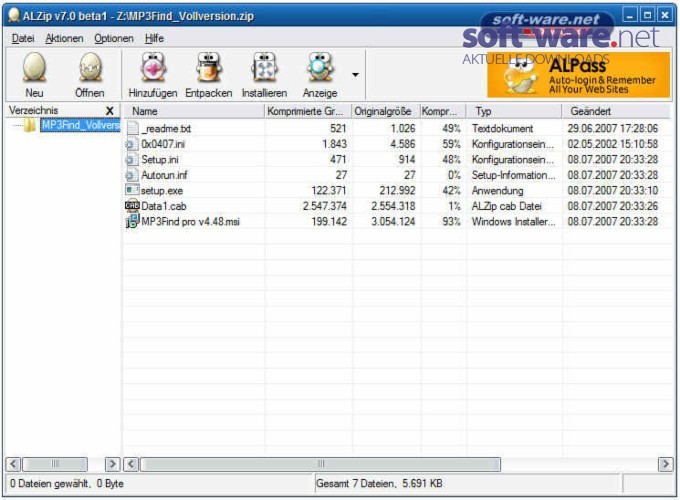
Task: Click the 0x0407.ini file icon
Action: pyautogui.click(x=132, y=144)
